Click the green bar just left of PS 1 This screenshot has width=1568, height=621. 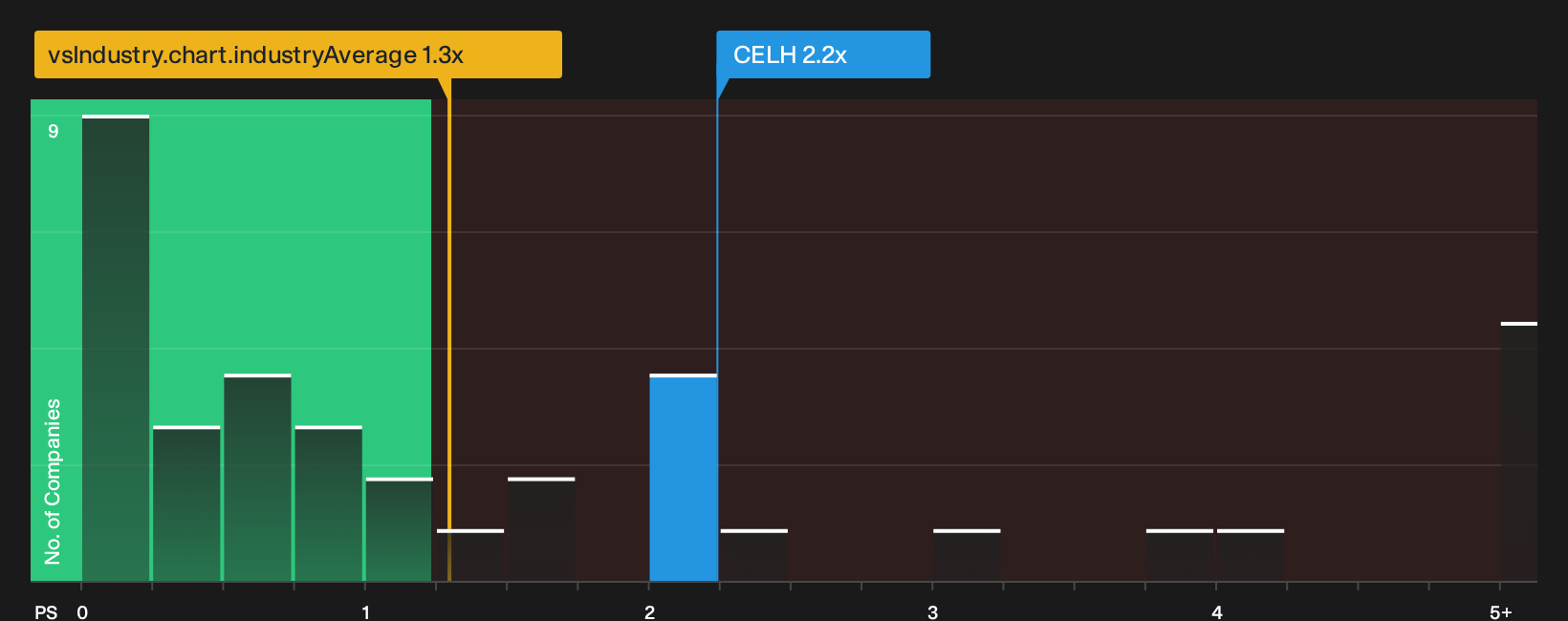328,503
